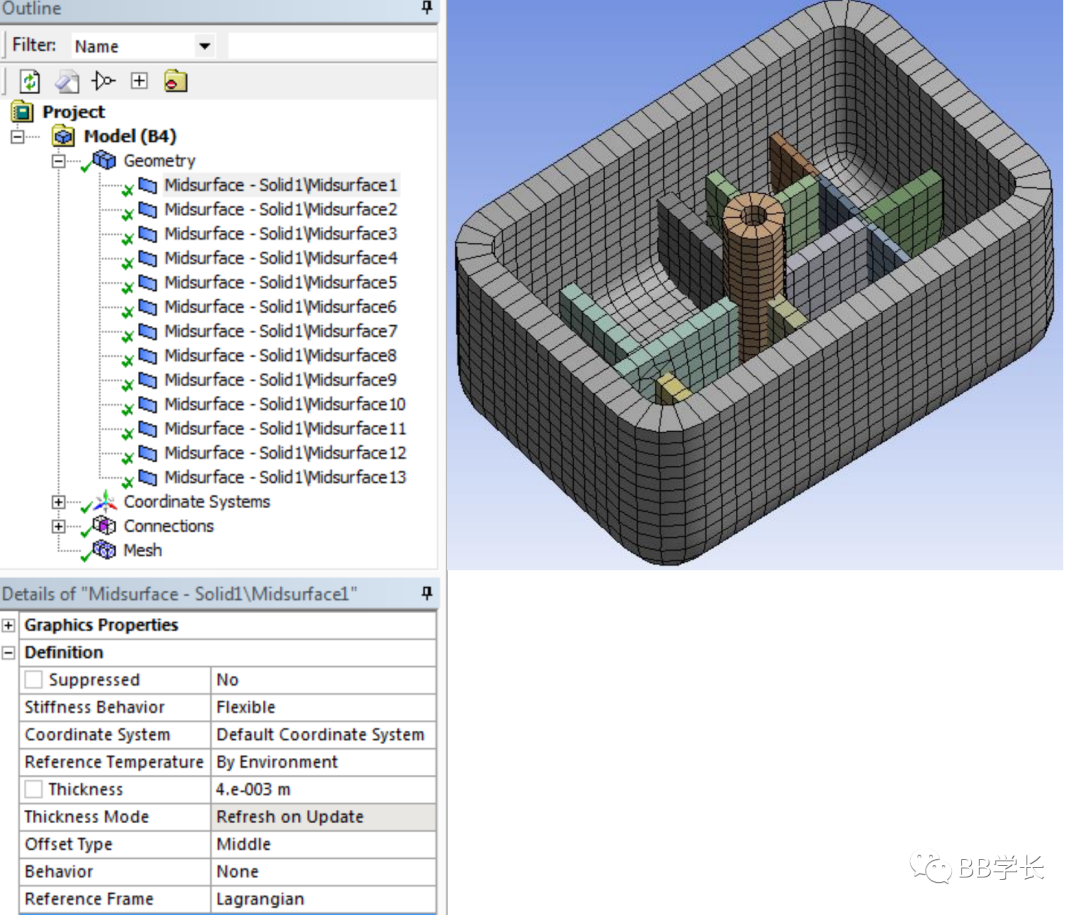
Task: Click surface body icon of Midsurface8
Action: 147,355
